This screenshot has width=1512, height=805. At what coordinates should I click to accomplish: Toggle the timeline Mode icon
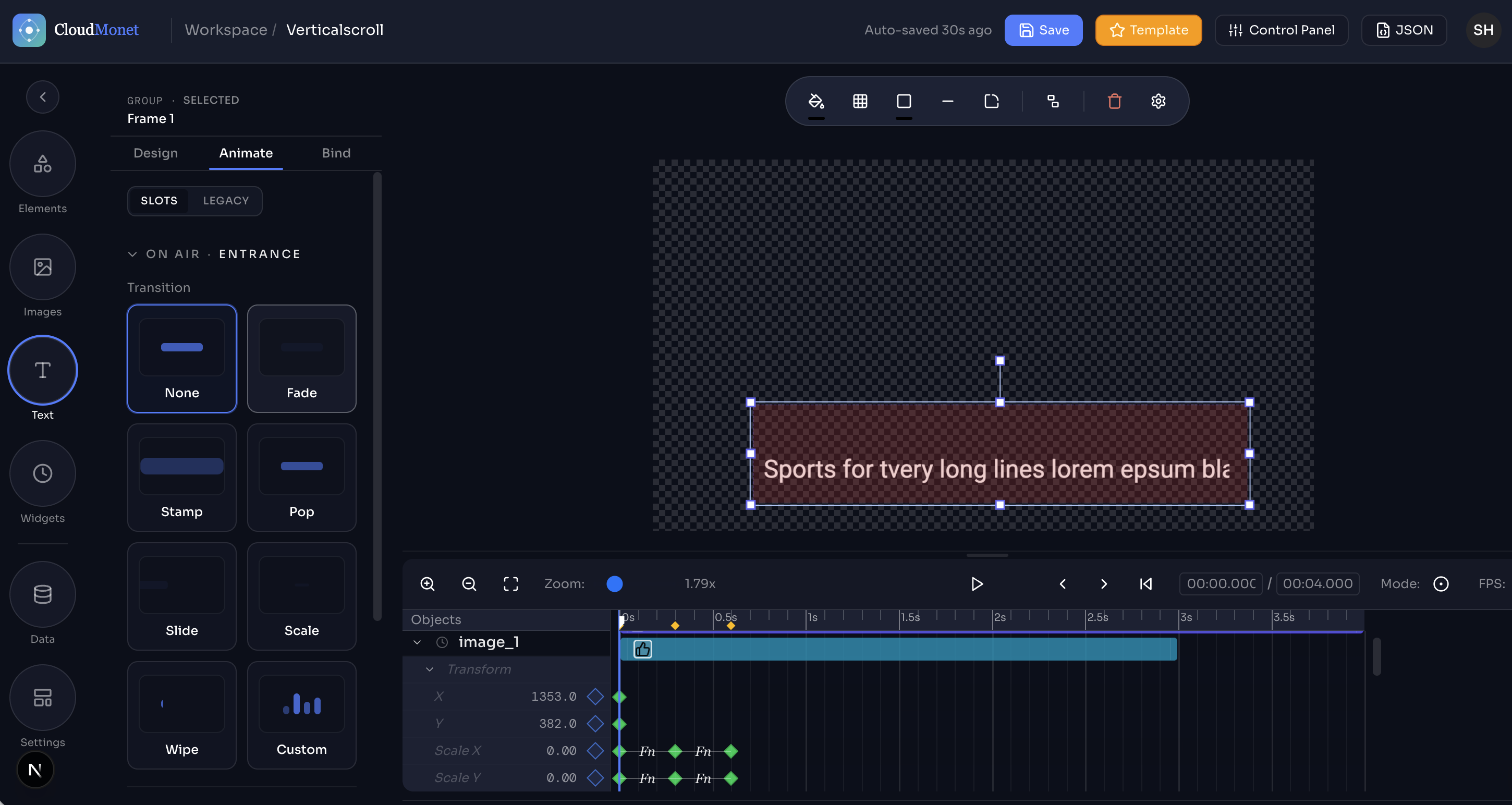click(1441, 583)
